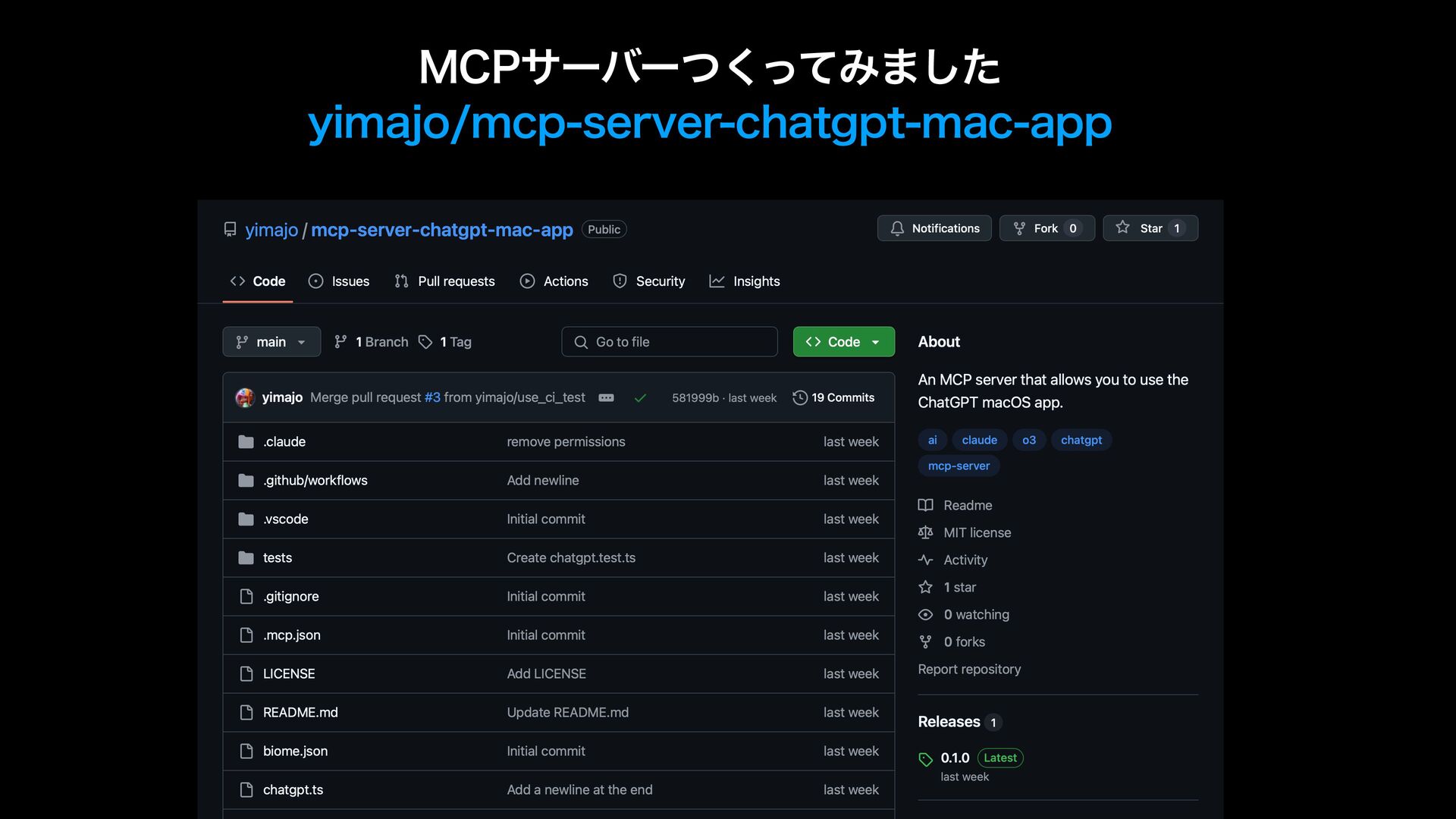Open the Readme link in About
This screenshot has width=1456, height=819.
click(x=968, y=505)
